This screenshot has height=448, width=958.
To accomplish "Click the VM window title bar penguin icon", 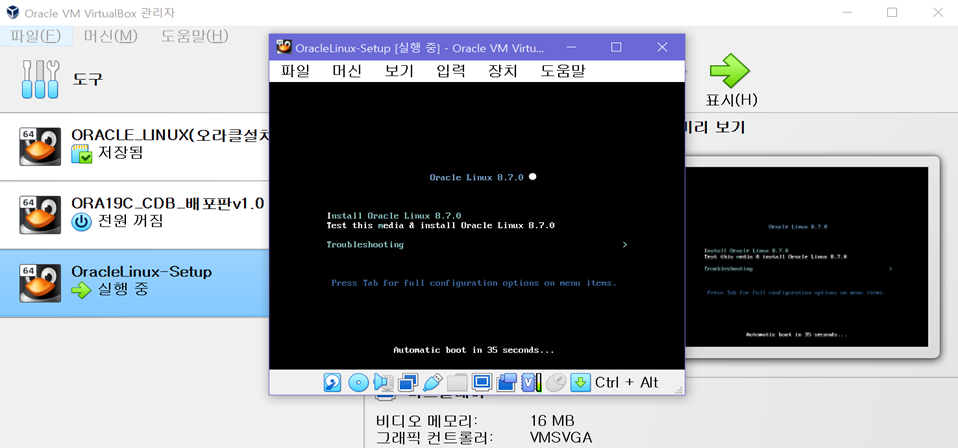I will coord(283,47).
